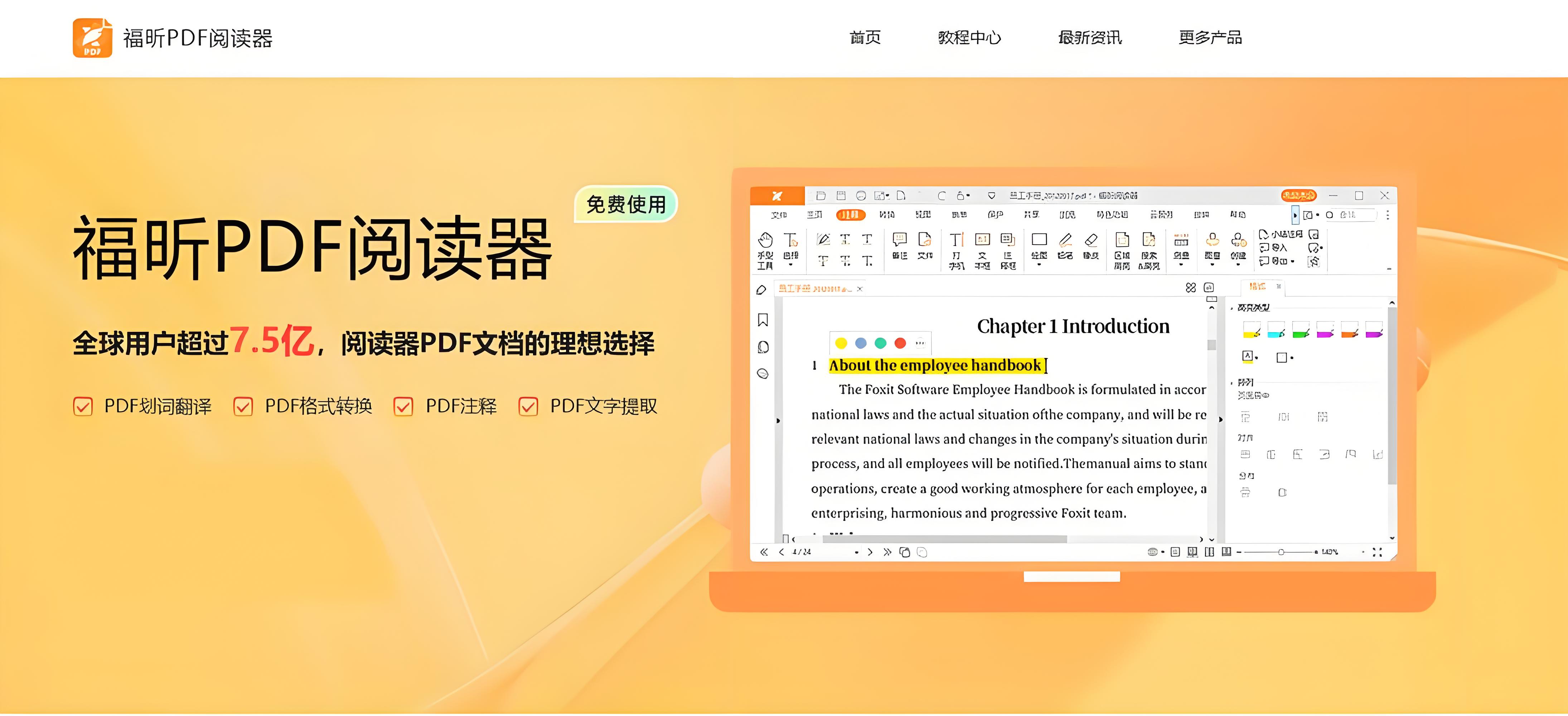Choose the cyan highlighter swatch
The width and height of the screenshot is (1568, 716).
1276,330
